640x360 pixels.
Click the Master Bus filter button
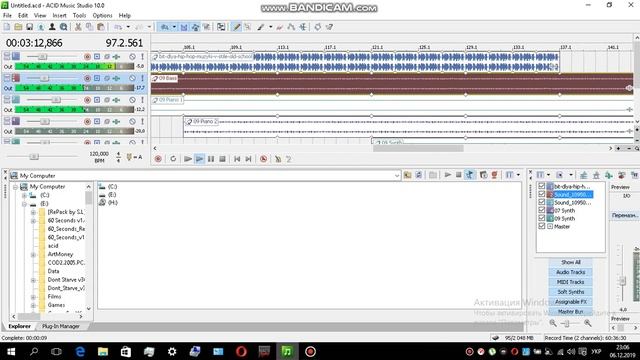[571, 311]
